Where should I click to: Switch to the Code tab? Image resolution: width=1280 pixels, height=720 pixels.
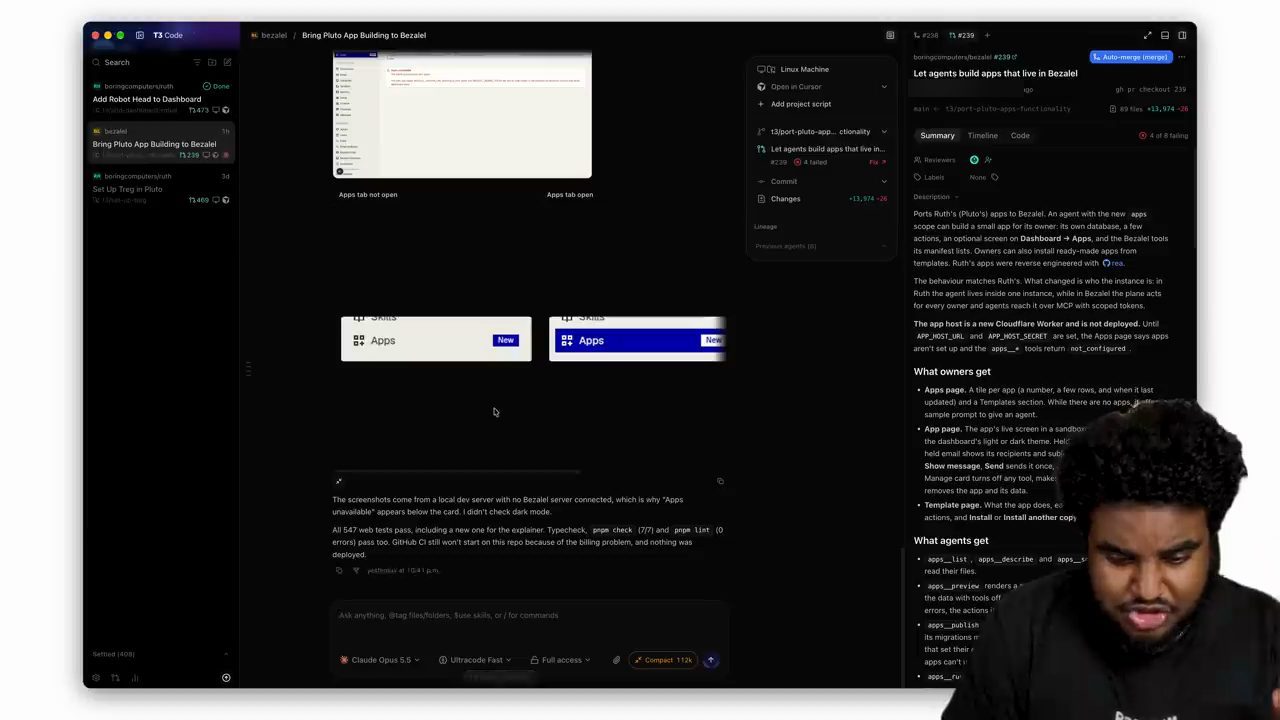(x=1020, y=135)
